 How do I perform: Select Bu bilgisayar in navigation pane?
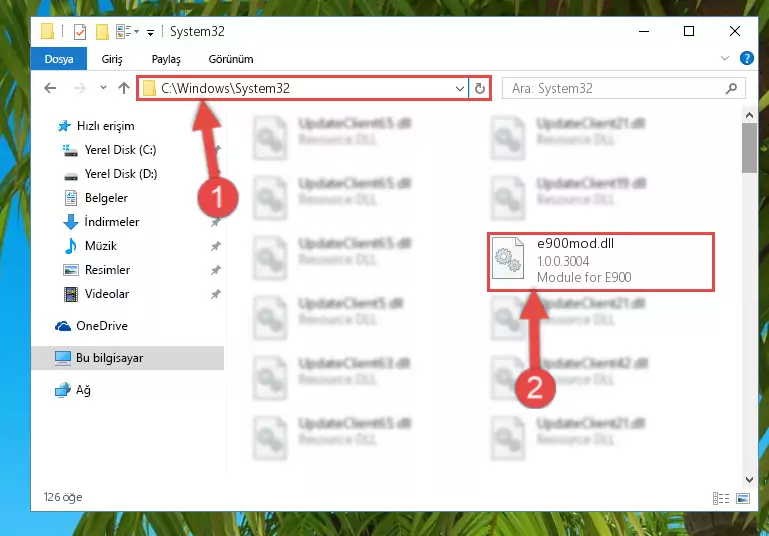128,358
